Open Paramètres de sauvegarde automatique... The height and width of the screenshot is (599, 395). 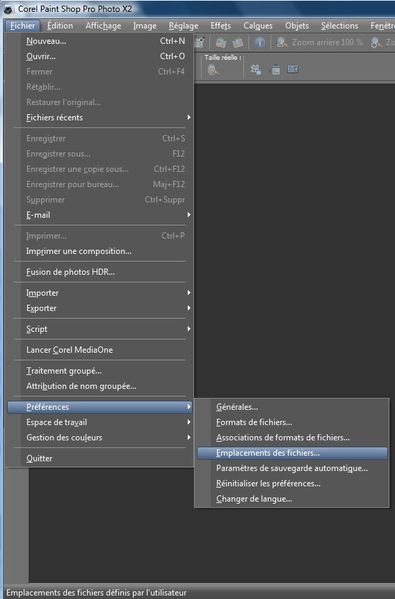(x=292, y=468)
